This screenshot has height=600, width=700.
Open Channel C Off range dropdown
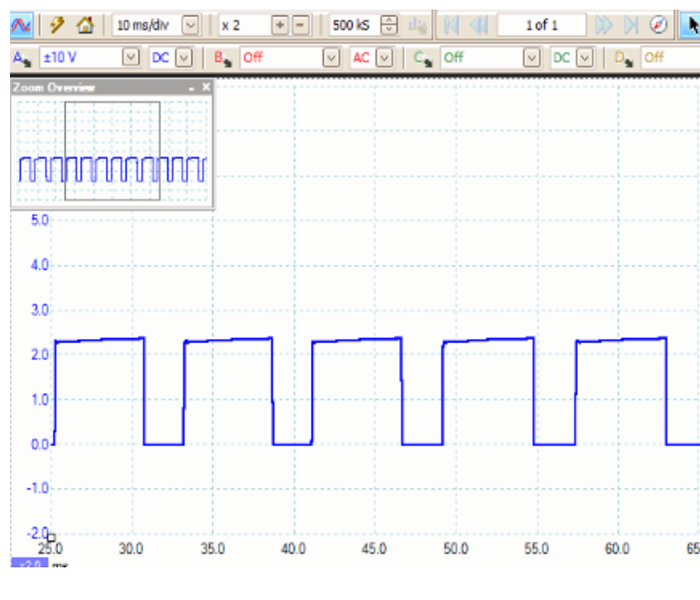point(532,58)
